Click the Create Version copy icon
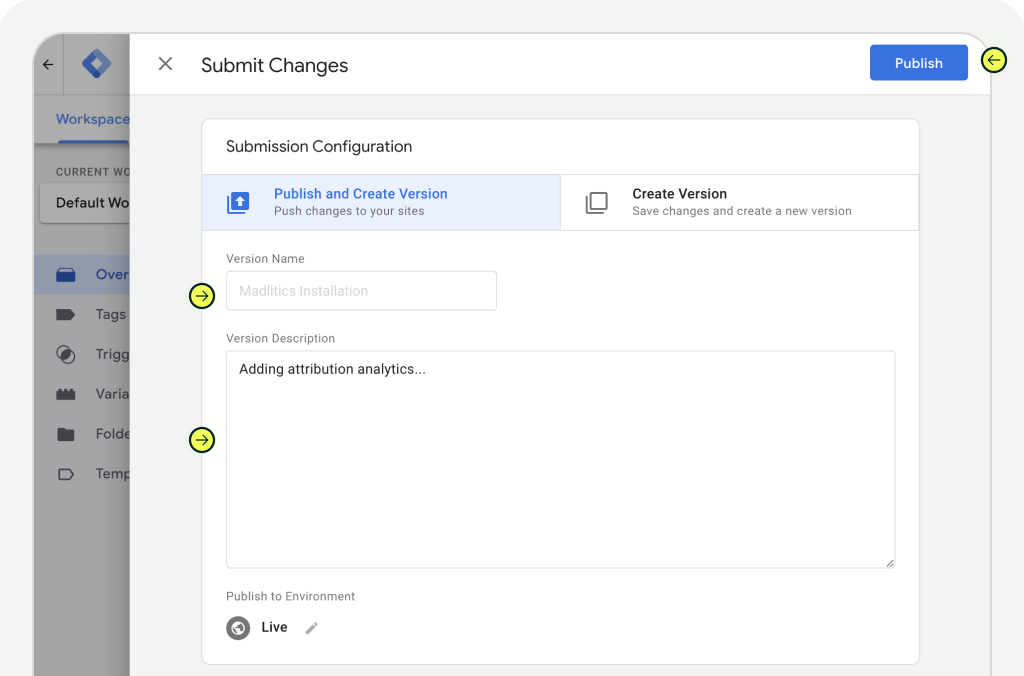The width and height of the screenshot is (1024, 676). tap(596, 202)
